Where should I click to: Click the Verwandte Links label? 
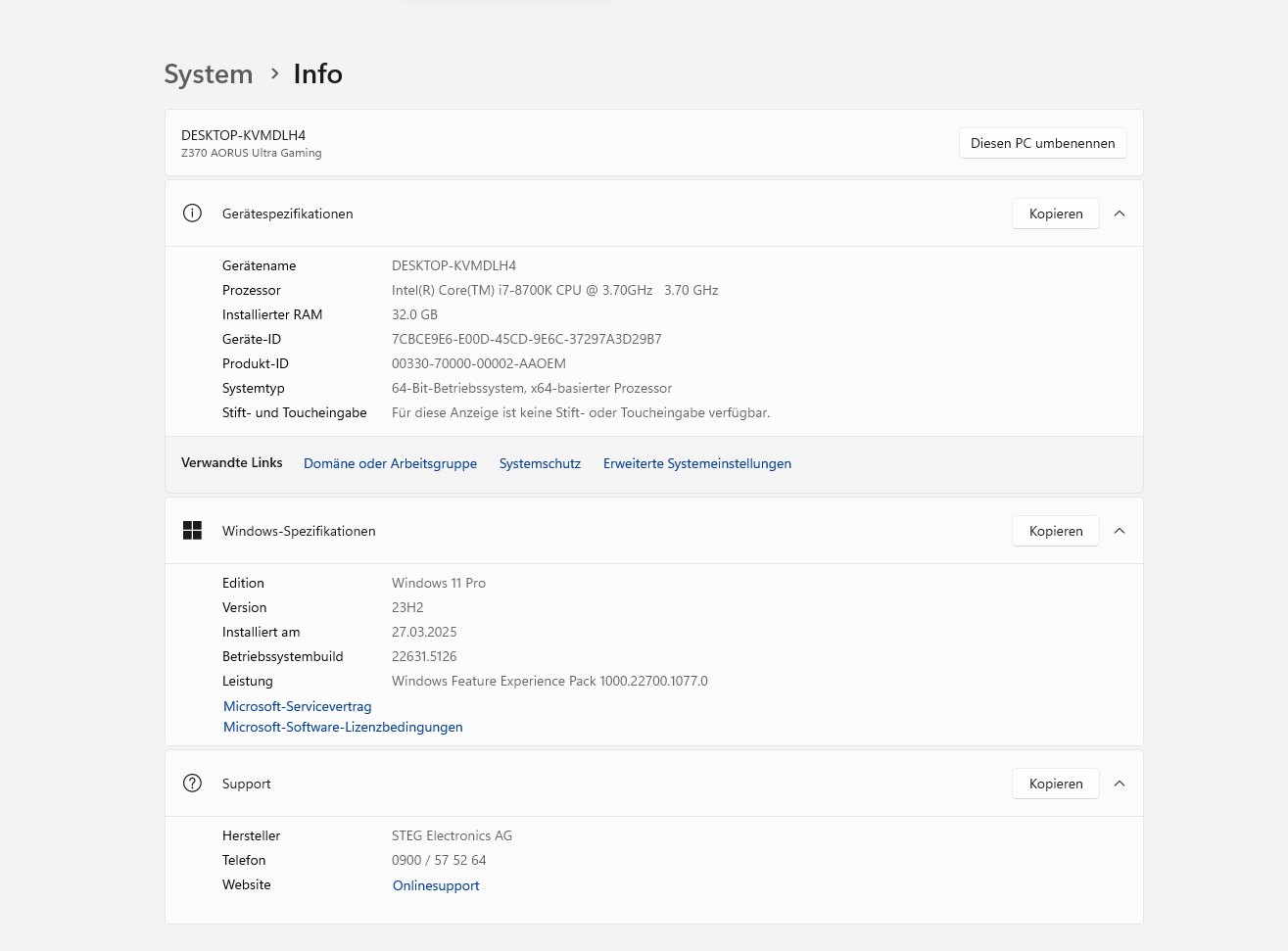click(231, 462)
